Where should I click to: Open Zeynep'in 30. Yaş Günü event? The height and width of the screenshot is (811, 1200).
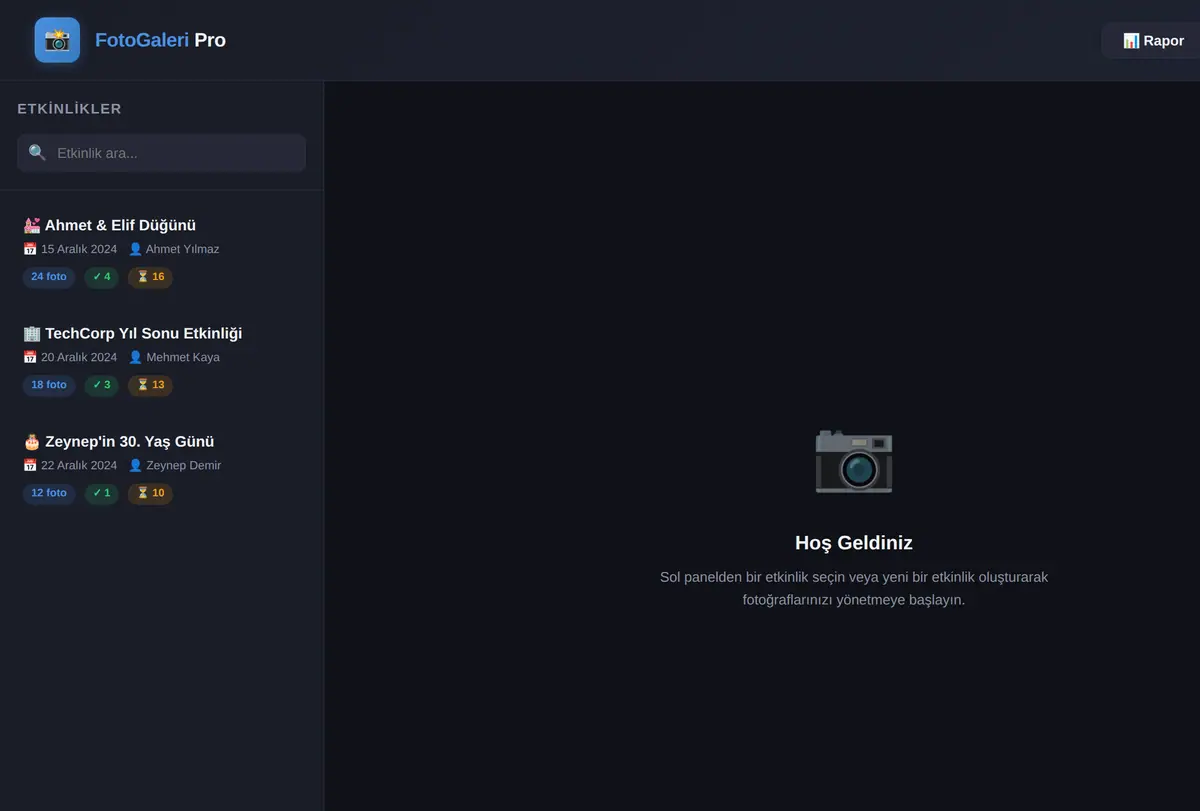[x=161, y=467]
